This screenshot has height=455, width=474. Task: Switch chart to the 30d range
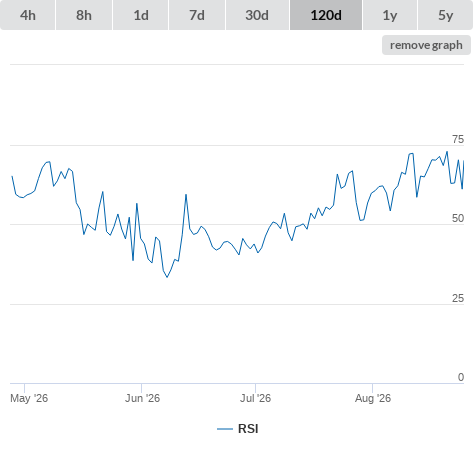click(257, 15)
